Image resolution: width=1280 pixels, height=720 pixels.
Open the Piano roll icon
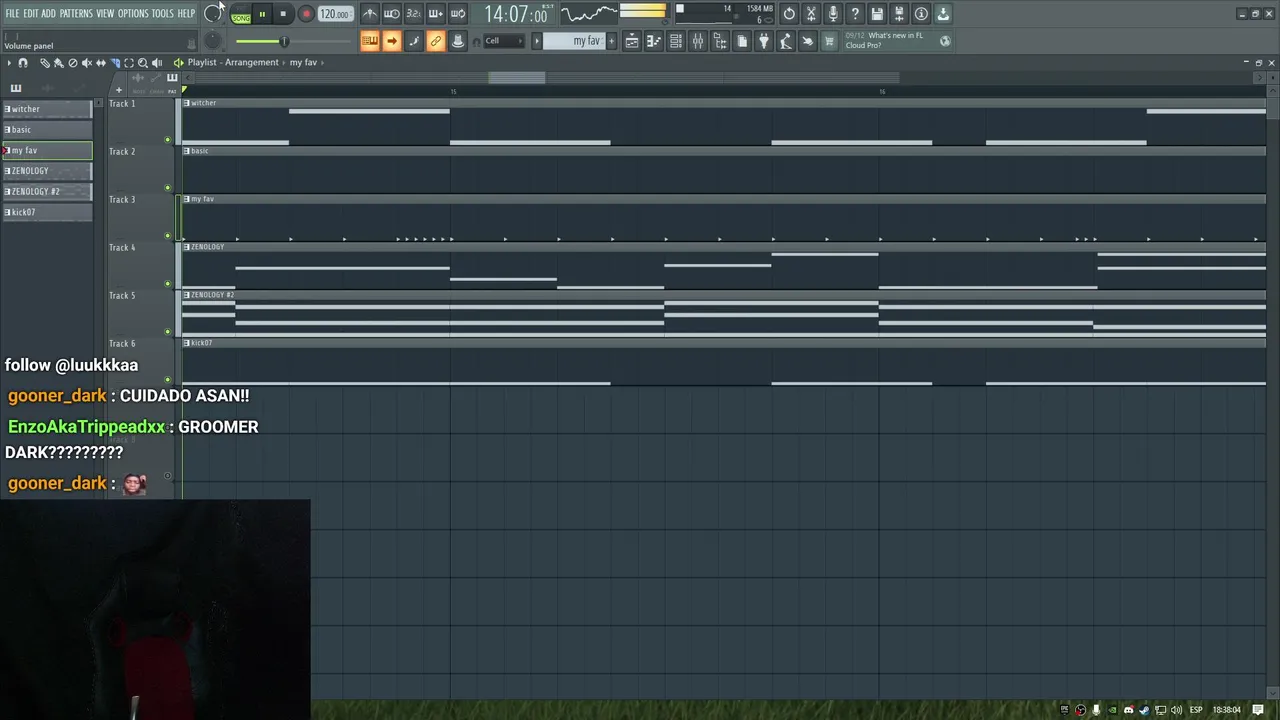(x=654, y=41)
